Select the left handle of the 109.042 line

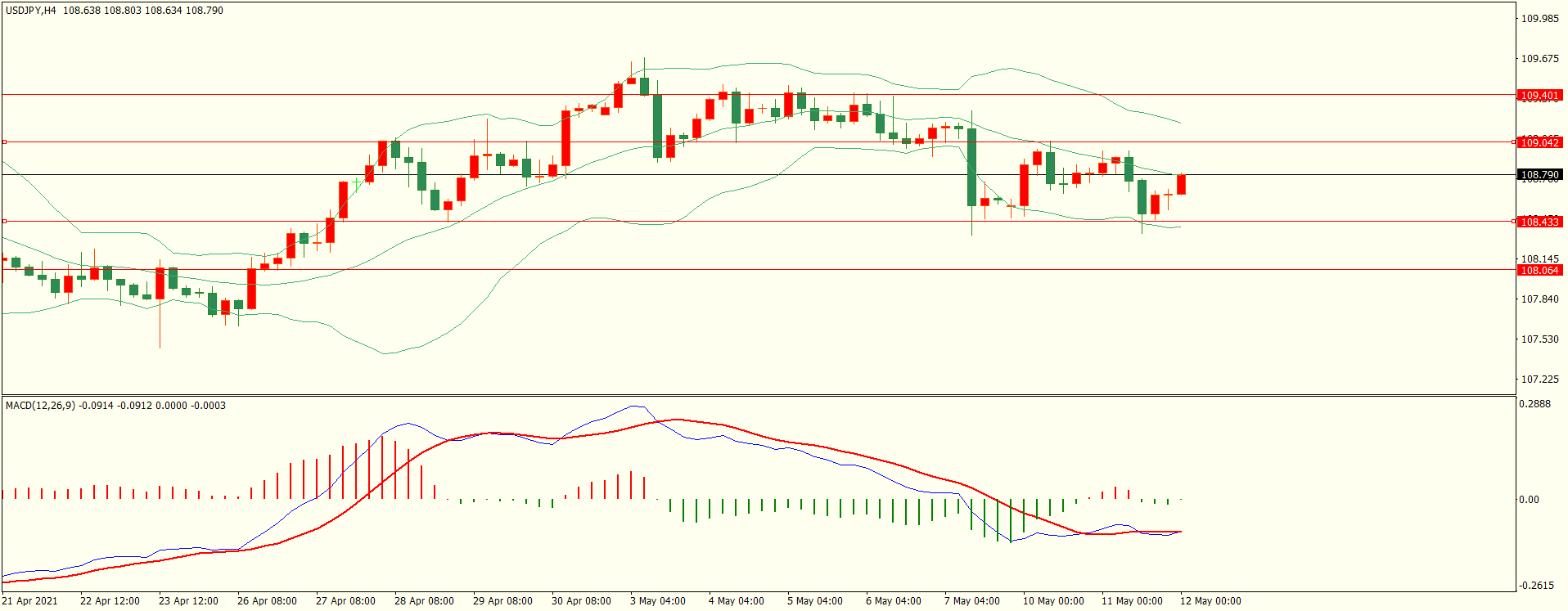(4, 142)
